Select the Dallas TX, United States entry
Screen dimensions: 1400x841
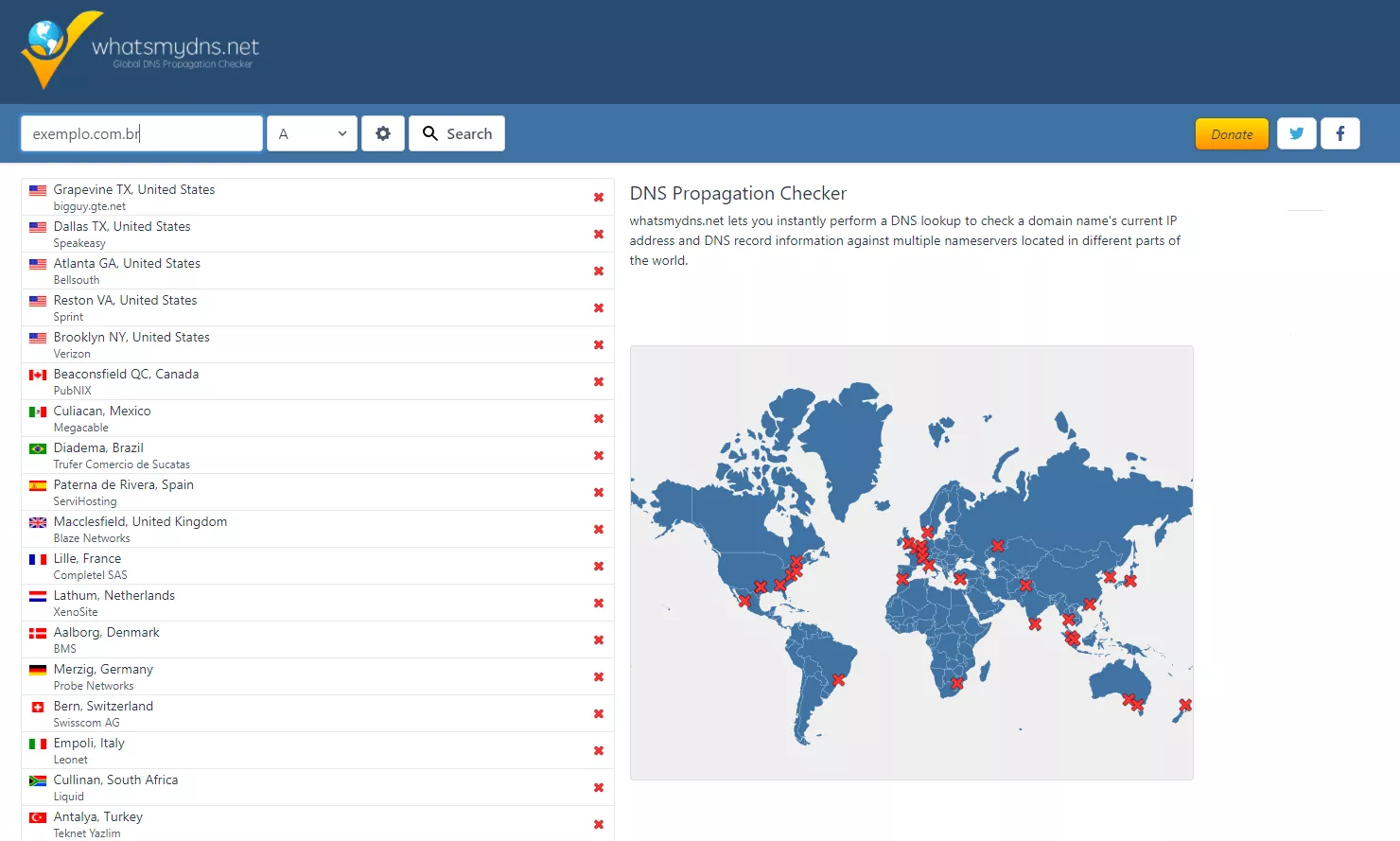click(x=318, y=234)
